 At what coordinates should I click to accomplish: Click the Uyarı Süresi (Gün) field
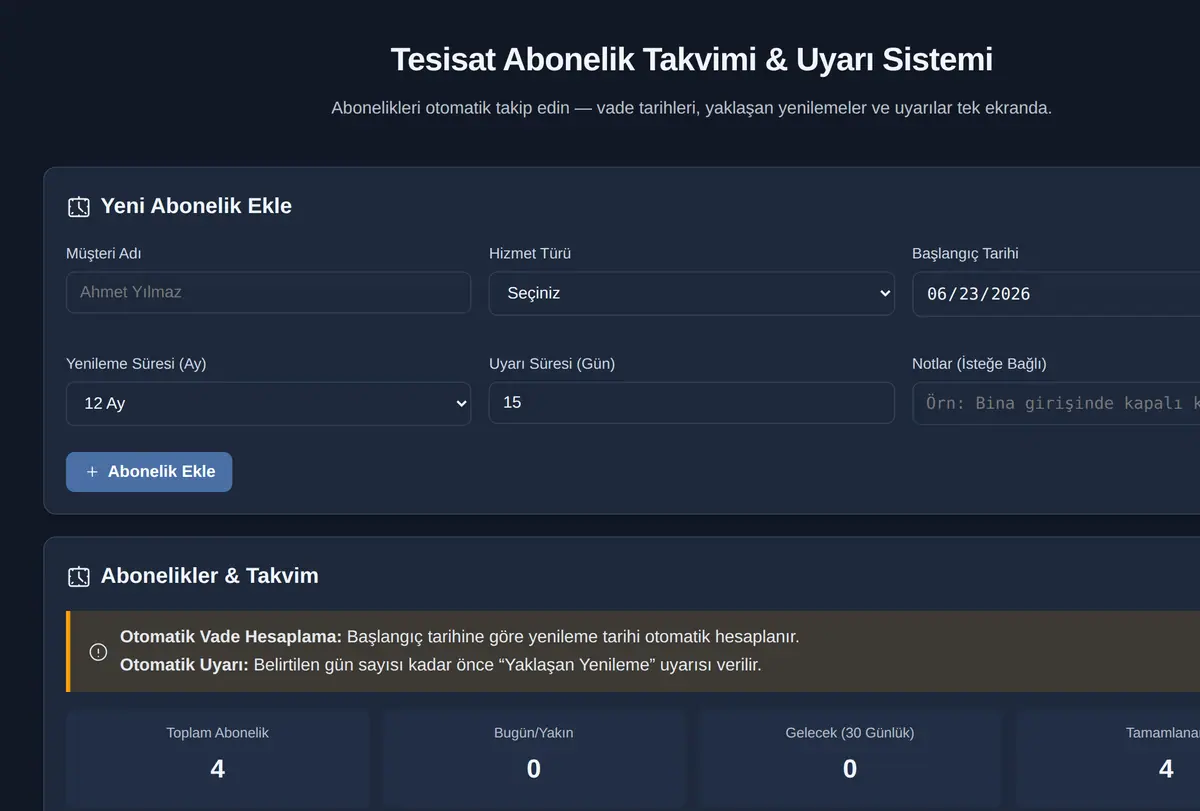691,403
